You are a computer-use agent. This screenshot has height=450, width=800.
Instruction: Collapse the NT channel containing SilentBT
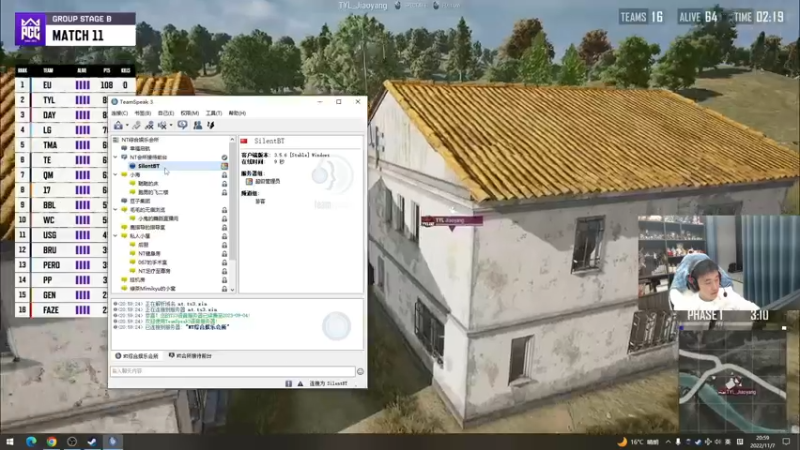[x=116, y=157]
